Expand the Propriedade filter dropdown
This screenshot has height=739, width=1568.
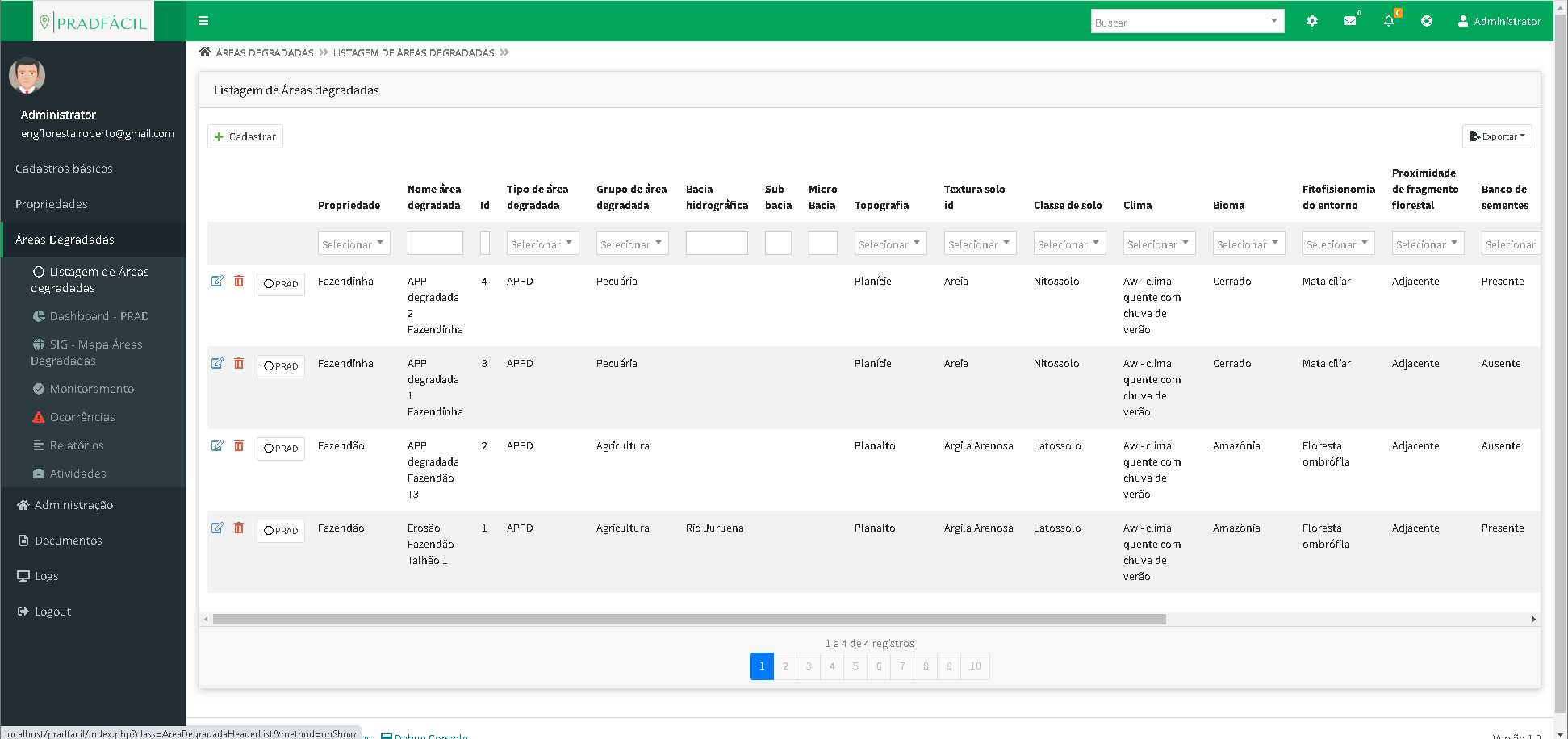(353, 244)
